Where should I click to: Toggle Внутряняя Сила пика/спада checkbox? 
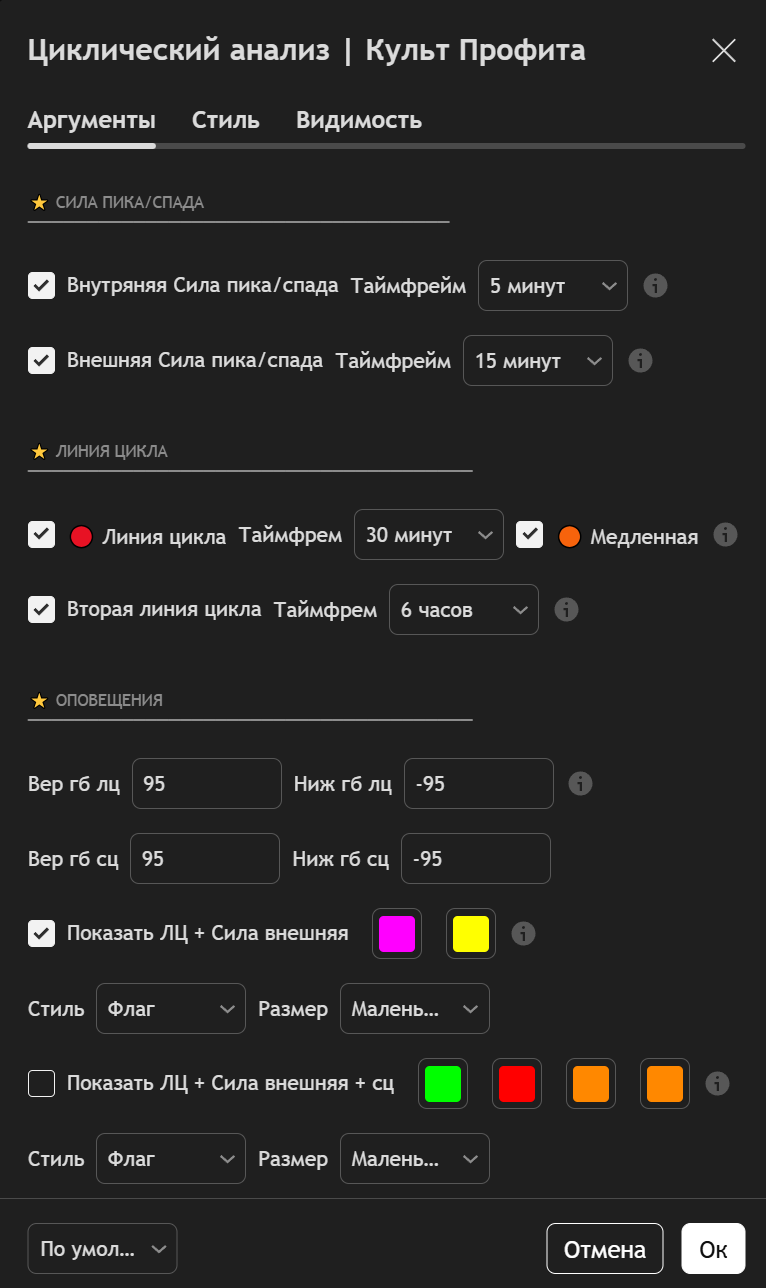coord(41,286)
